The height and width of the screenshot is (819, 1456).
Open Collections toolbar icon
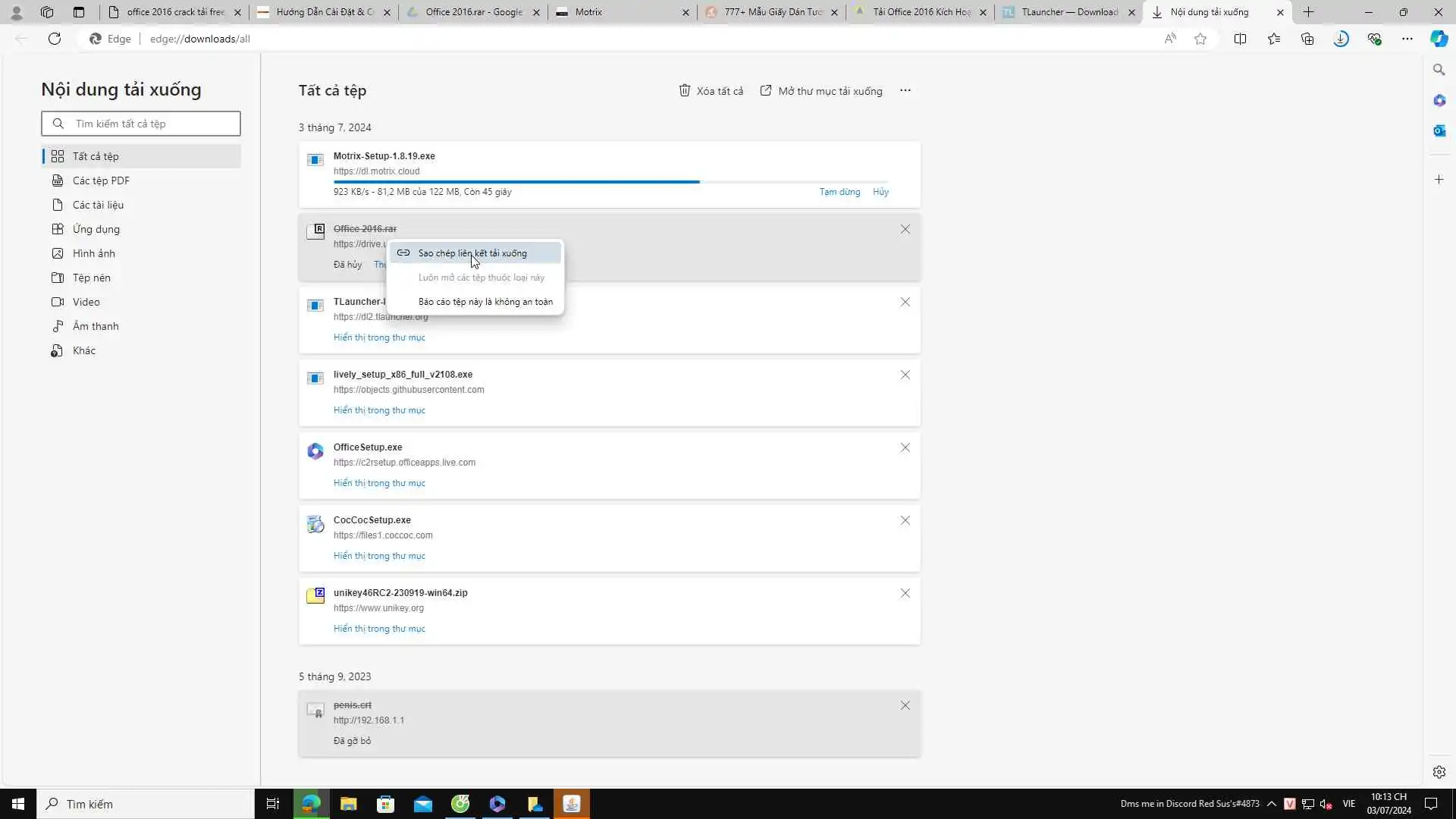(x=1307, y=39)
